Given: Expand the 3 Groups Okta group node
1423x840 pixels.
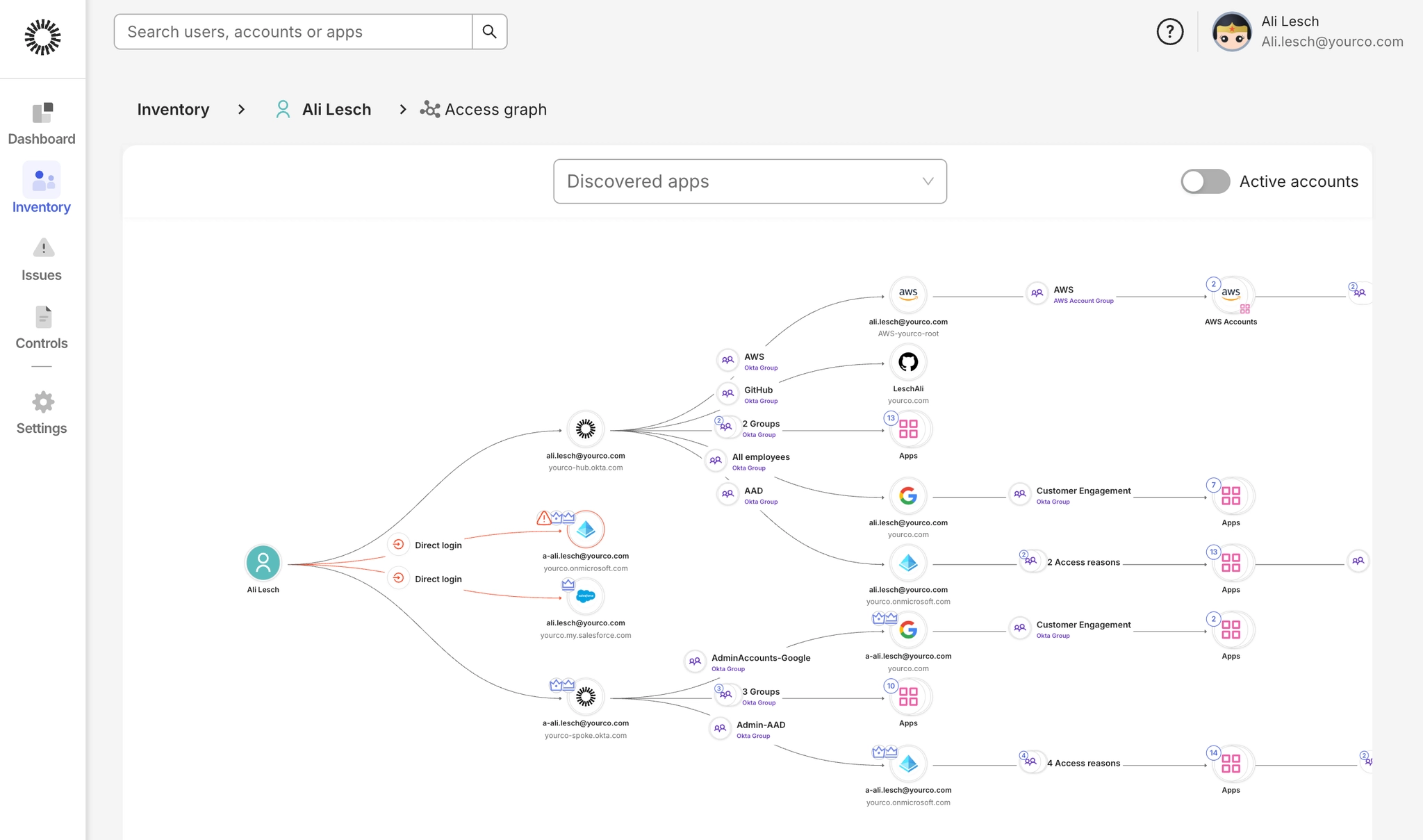Looking at the screenshot, I should (727, 694).
